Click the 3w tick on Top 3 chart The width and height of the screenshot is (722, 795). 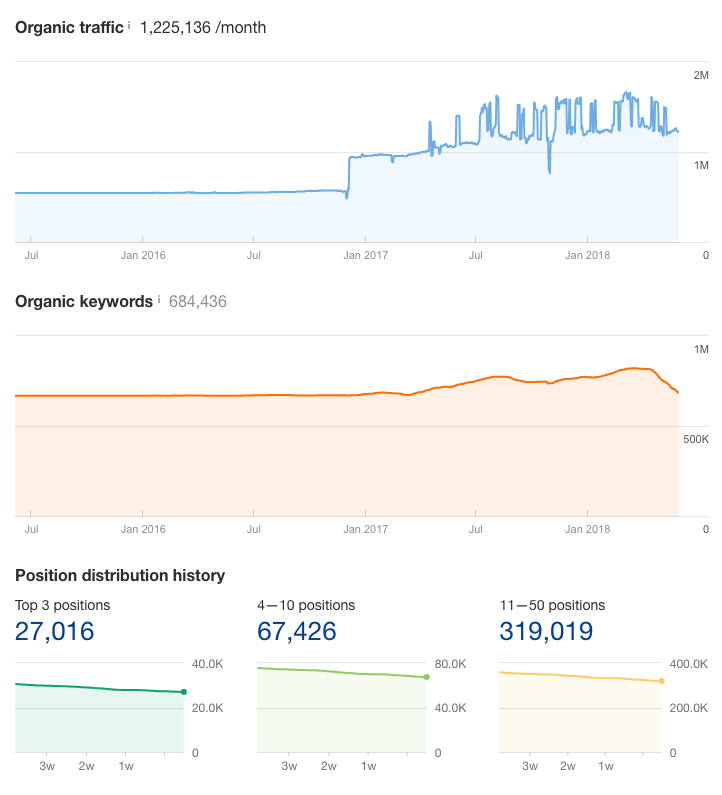(x=47, y=766)
